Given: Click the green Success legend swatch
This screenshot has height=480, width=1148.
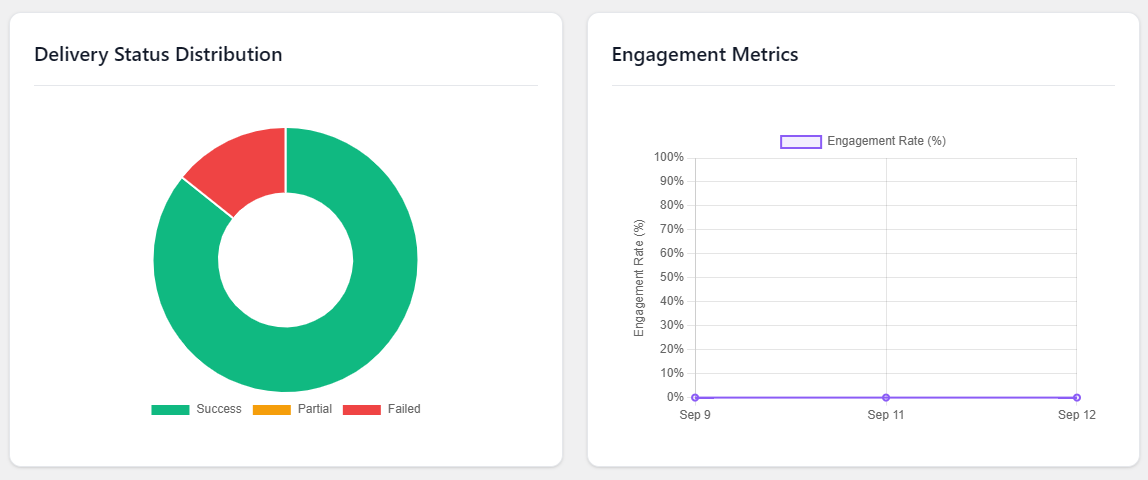Looking at the screenshot, I should (x=170, y=410).
